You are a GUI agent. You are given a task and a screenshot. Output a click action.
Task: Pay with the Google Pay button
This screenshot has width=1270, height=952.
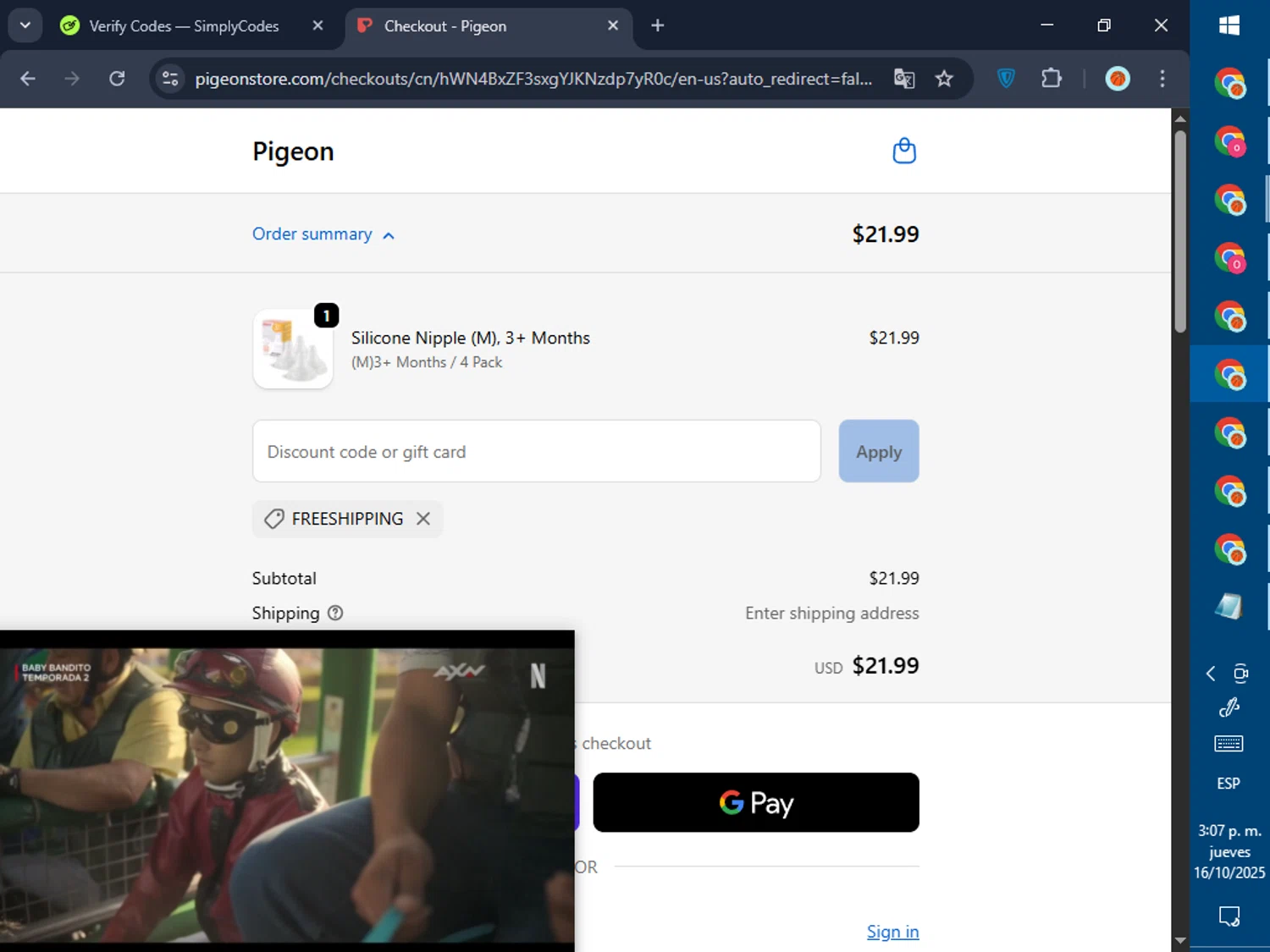(756, 802)
